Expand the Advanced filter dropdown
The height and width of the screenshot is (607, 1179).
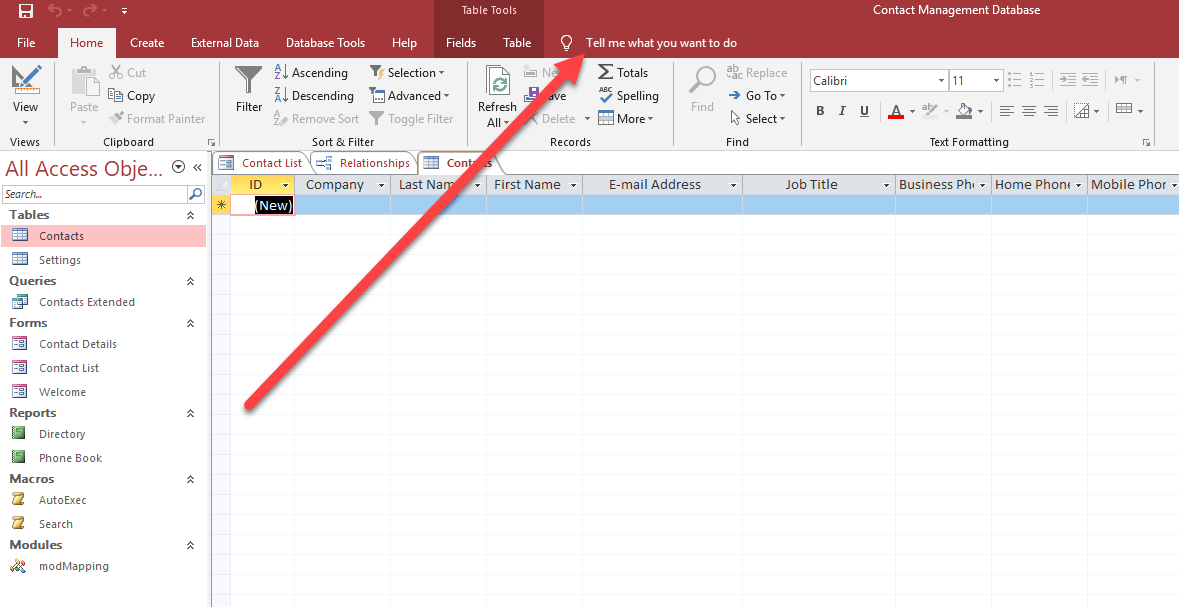click(x=410, y=96)
